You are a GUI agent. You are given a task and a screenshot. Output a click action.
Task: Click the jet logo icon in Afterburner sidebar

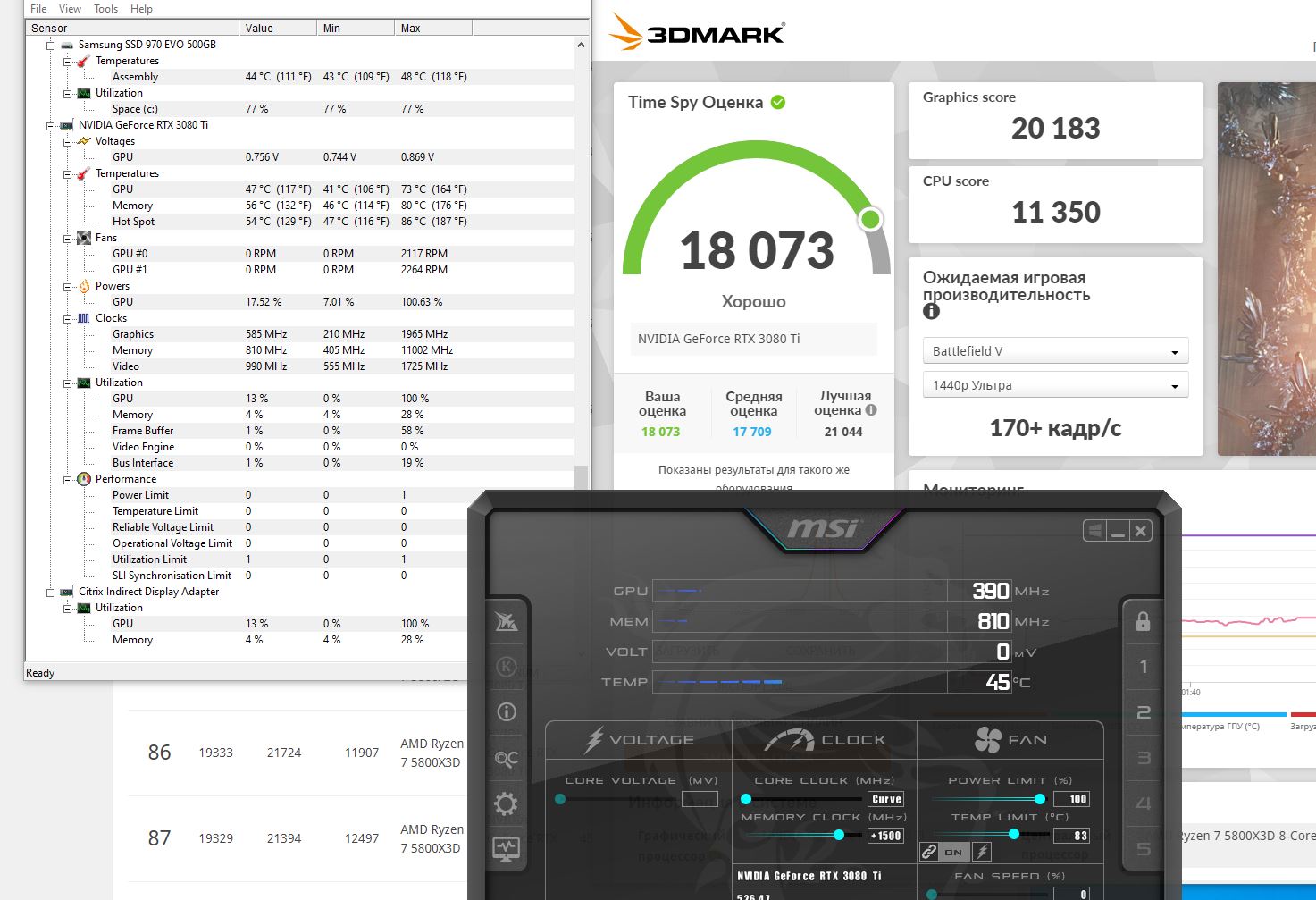click(507, 621)
